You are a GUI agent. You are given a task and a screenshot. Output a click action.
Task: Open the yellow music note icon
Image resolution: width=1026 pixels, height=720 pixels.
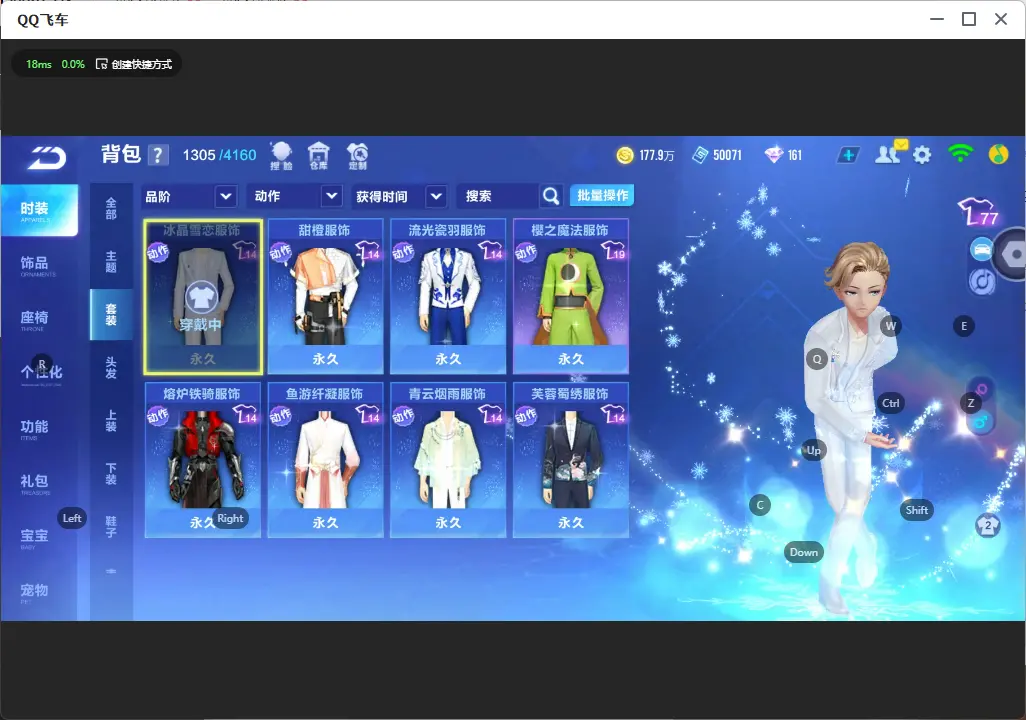tap(998, 154)
